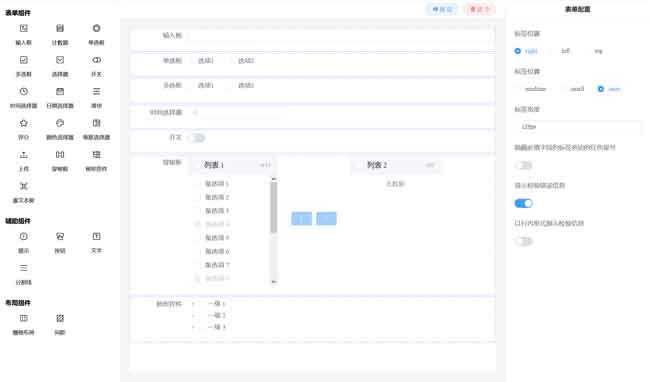The image size is (650, 382).
Task: Choose 'small' size radio option
Action: click(563, 89)
